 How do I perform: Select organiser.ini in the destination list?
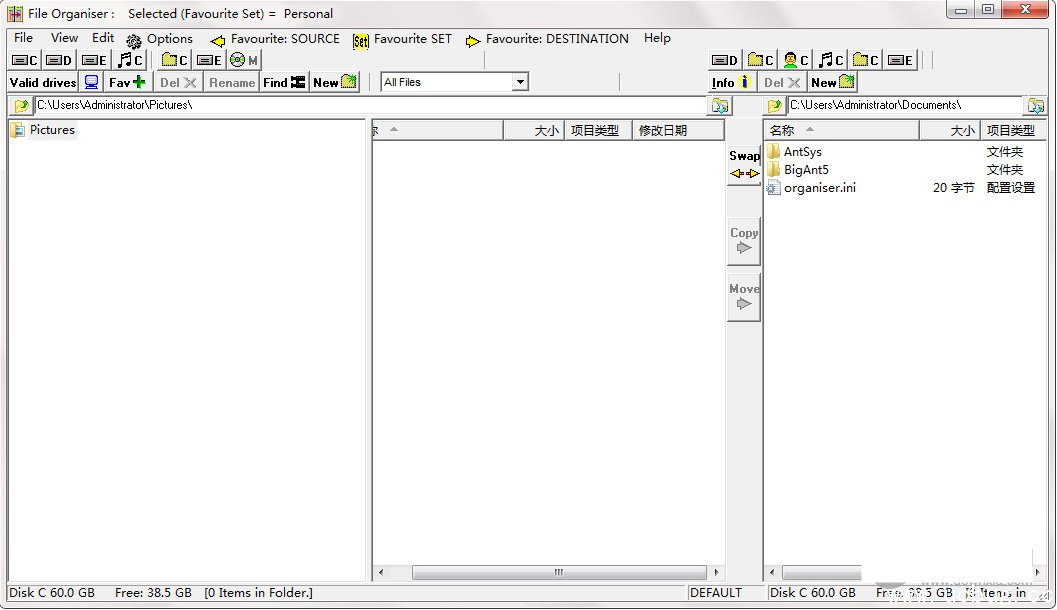(x=819, y=188)
